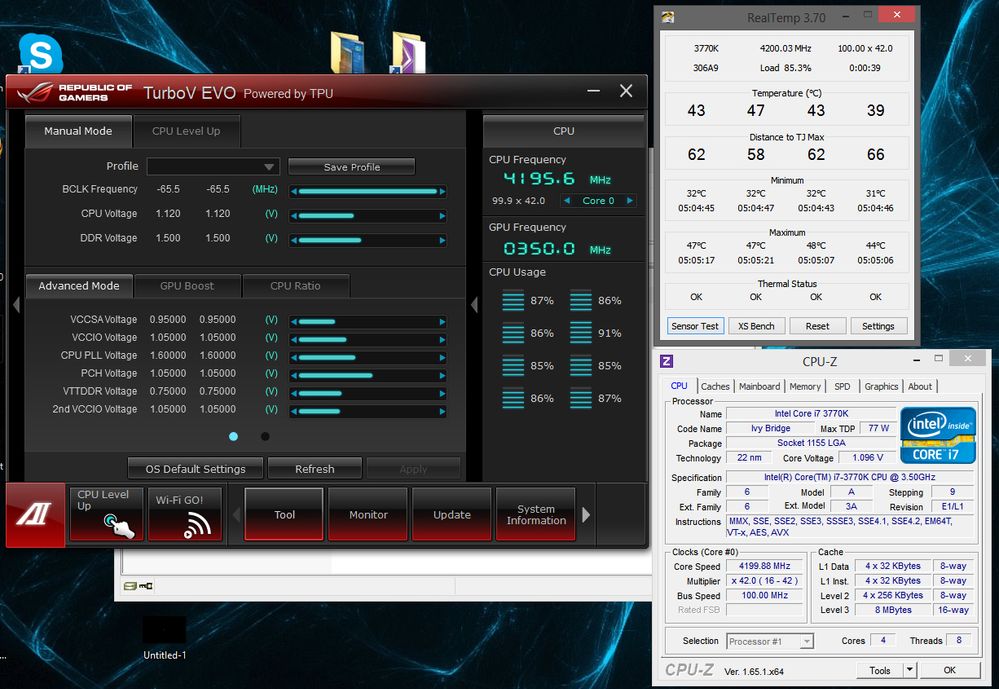The width and height of the screenshot is (999, 689).
Task: Open Skype desktop shortcut
Action: tap(40, 53)
